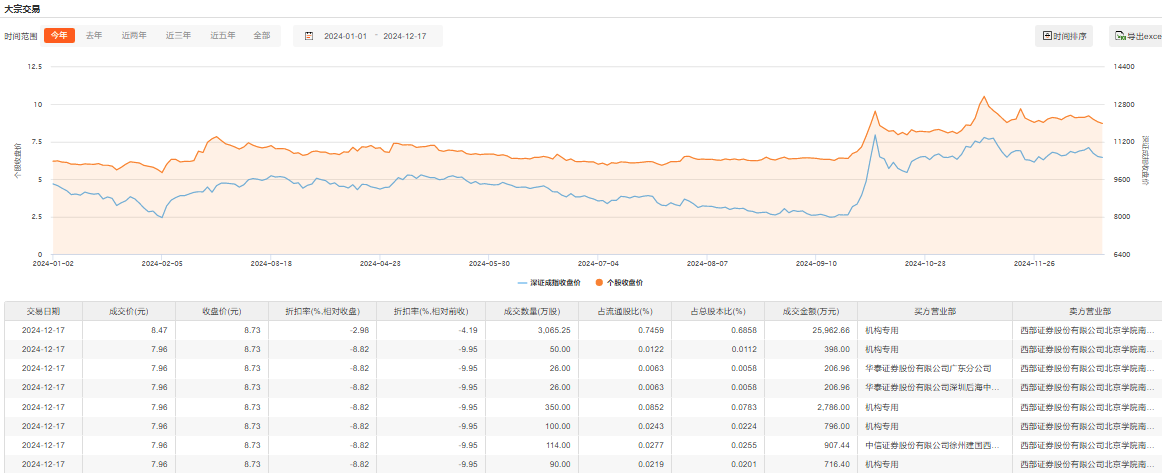Viewport: 1162px width, 473px height.
Task: Select the 今年 time range
Action: tap(59, 35)
